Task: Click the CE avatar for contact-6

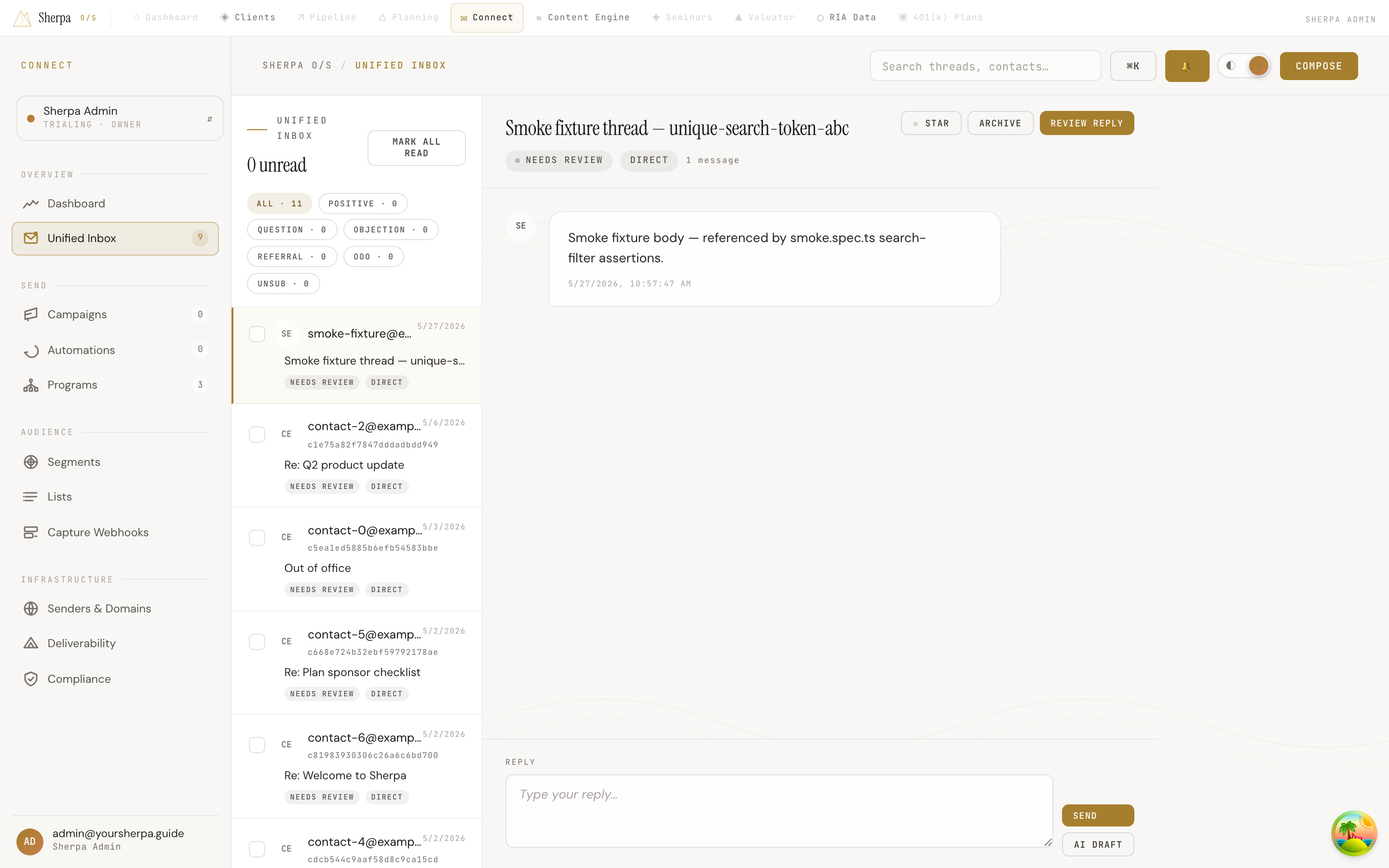Action: point(286,745)
